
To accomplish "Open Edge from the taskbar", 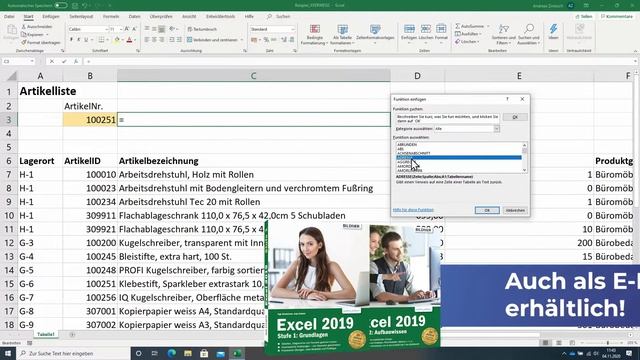I will (x=171, y=353).
